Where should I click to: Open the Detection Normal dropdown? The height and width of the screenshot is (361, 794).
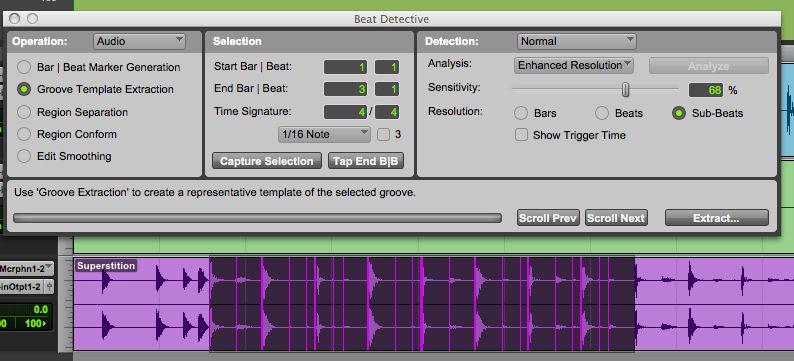(x=576, y=41)
